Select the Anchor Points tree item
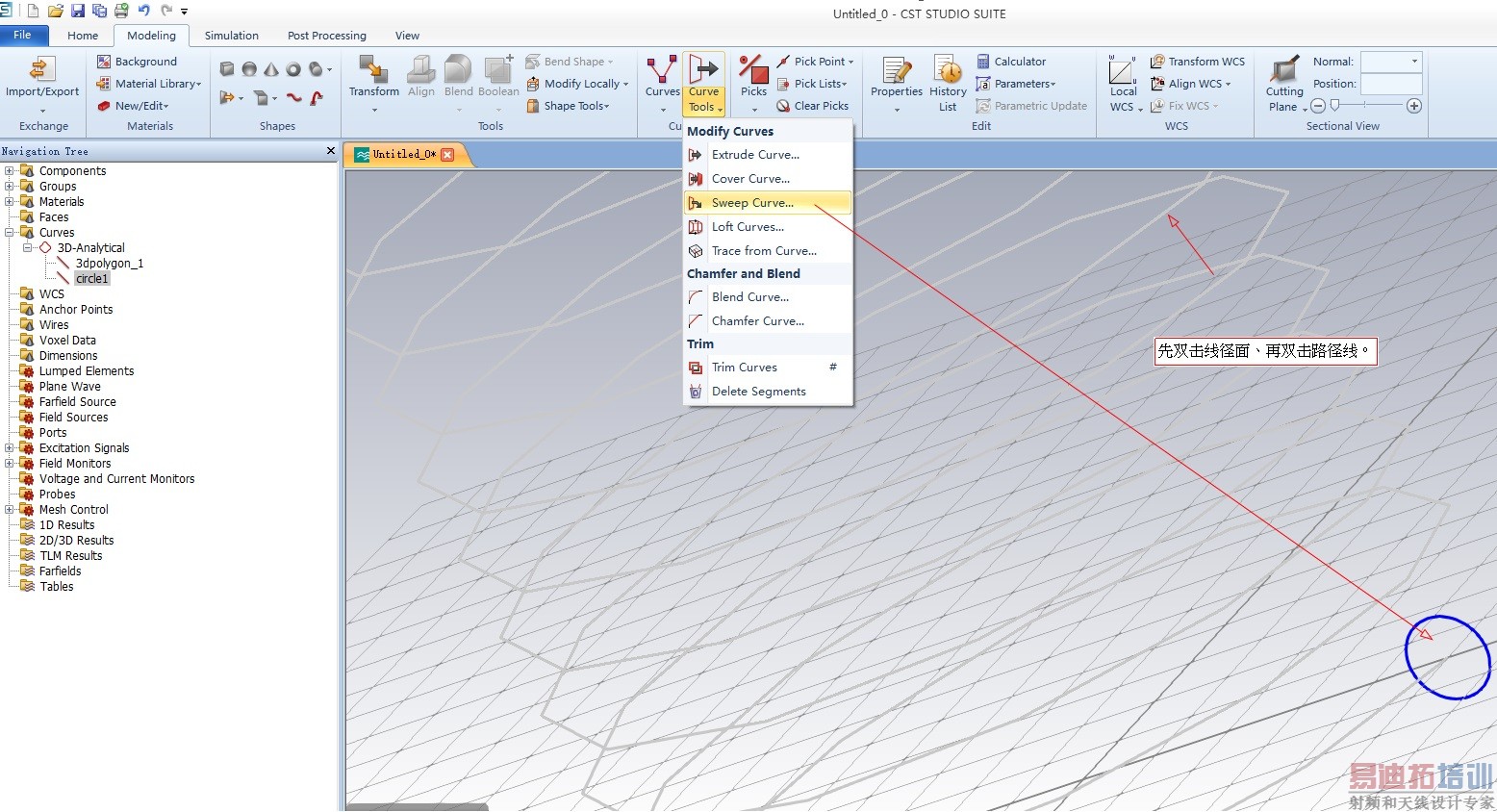 coord(76,310)
